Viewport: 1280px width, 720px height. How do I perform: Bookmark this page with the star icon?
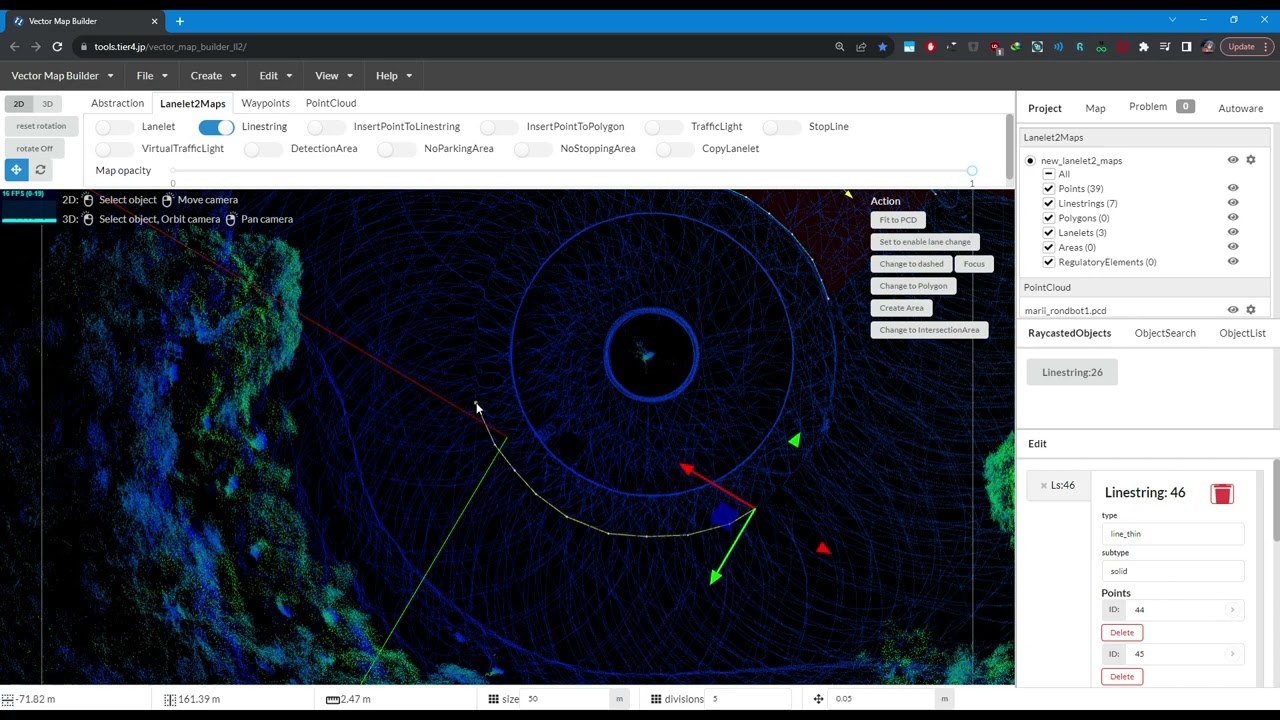pos(882,46)
